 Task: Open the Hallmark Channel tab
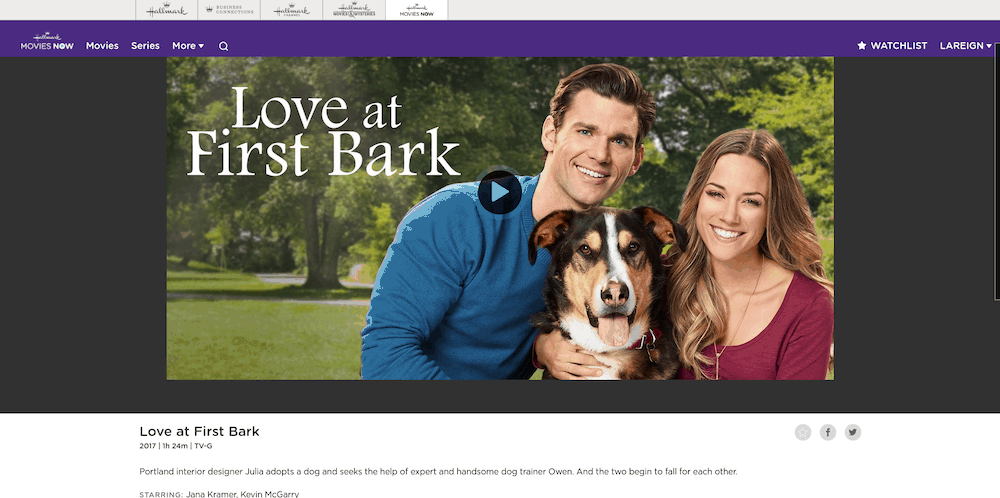point(291,10)
